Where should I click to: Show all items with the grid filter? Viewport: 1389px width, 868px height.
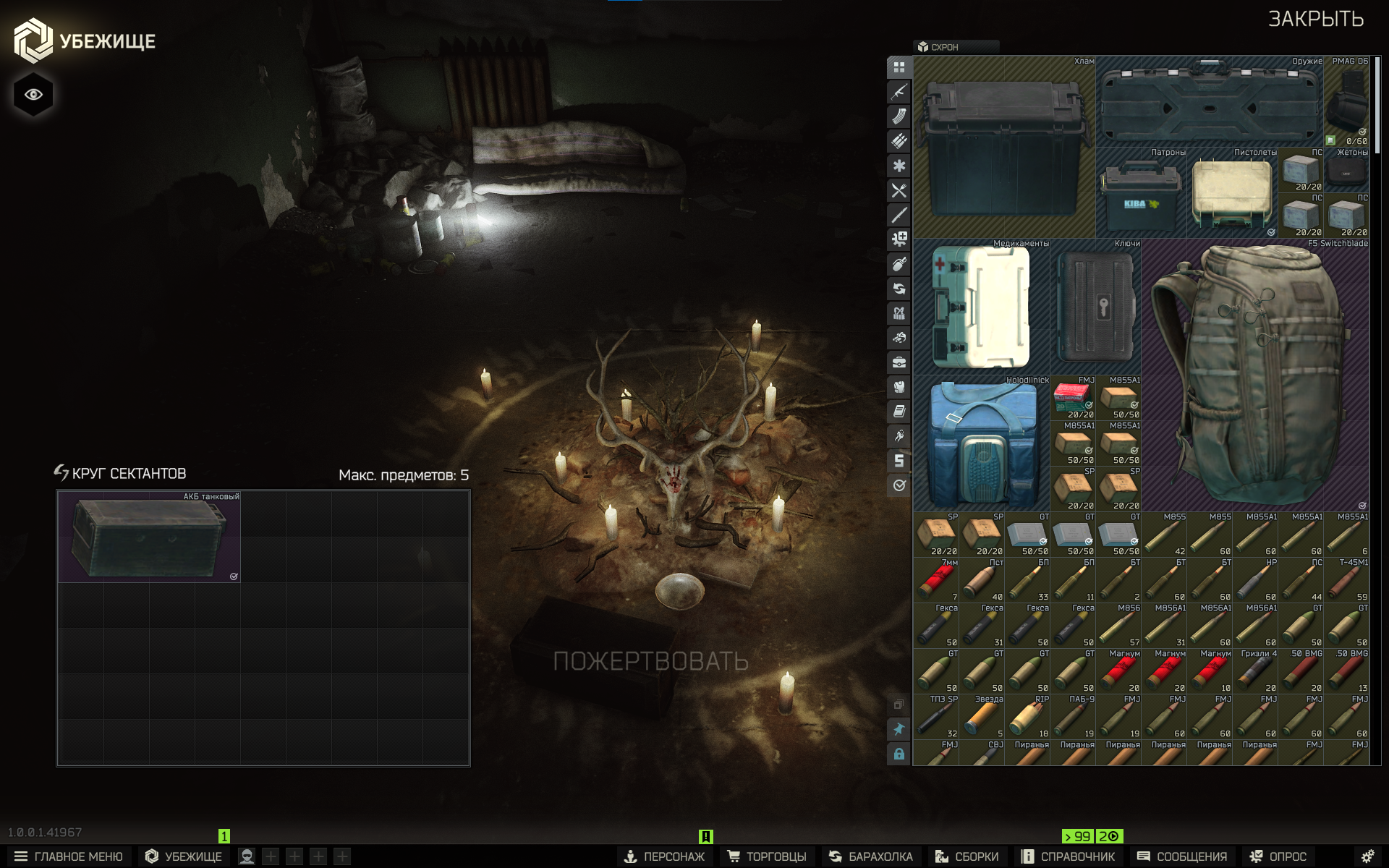click(x=899, y=67)
